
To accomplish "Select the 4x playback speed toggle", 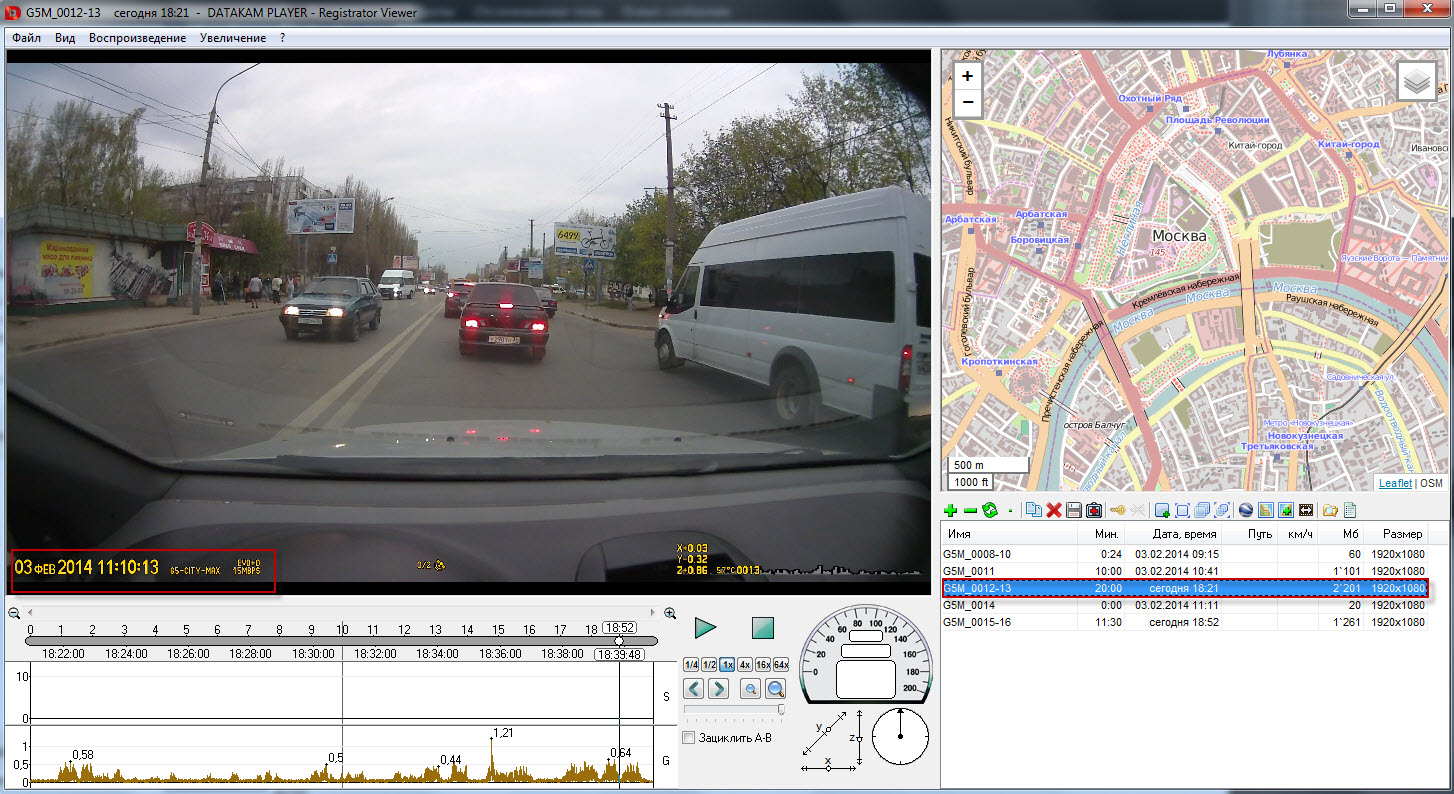I will pos(745,665).
